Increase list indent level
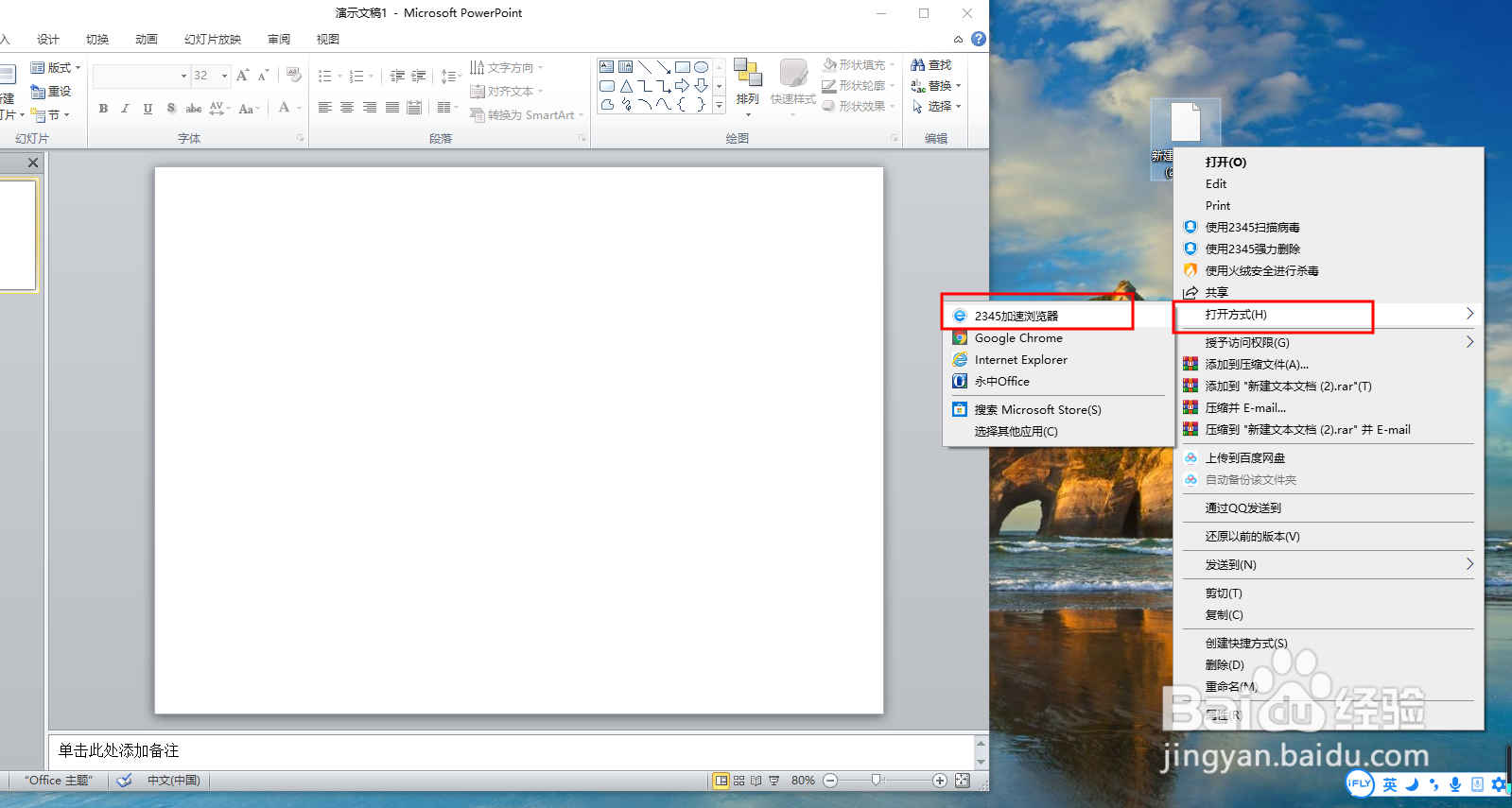This screenshot has width=1512, height=808. coord(419,76)
